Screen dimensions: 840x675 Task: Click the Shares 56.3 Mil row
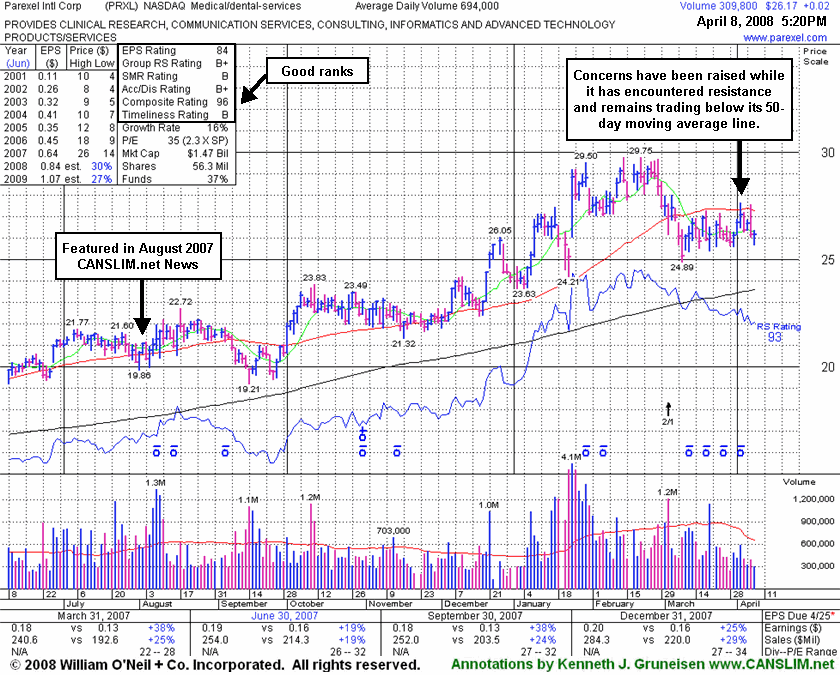click(175, 167)
